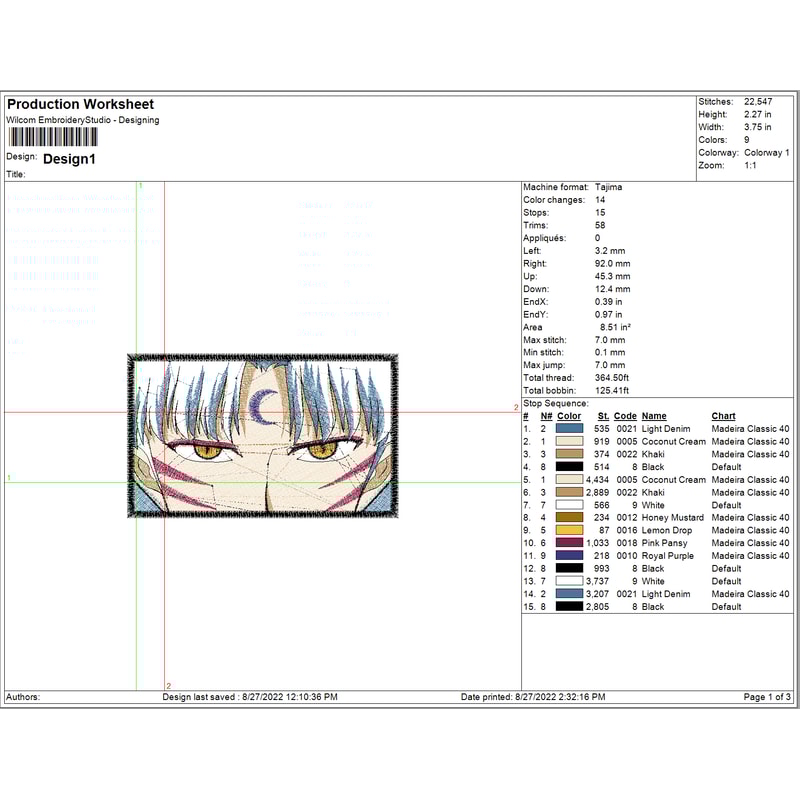Select the Lemon Drop color swatch
800x800 pixels.
569,530
